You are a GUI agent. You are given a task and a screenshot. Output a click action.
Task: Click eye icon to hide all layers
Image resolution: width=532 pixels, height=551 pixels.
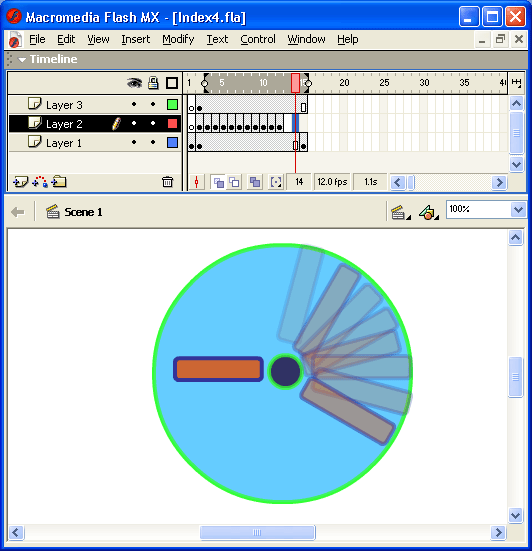[134, 83]
